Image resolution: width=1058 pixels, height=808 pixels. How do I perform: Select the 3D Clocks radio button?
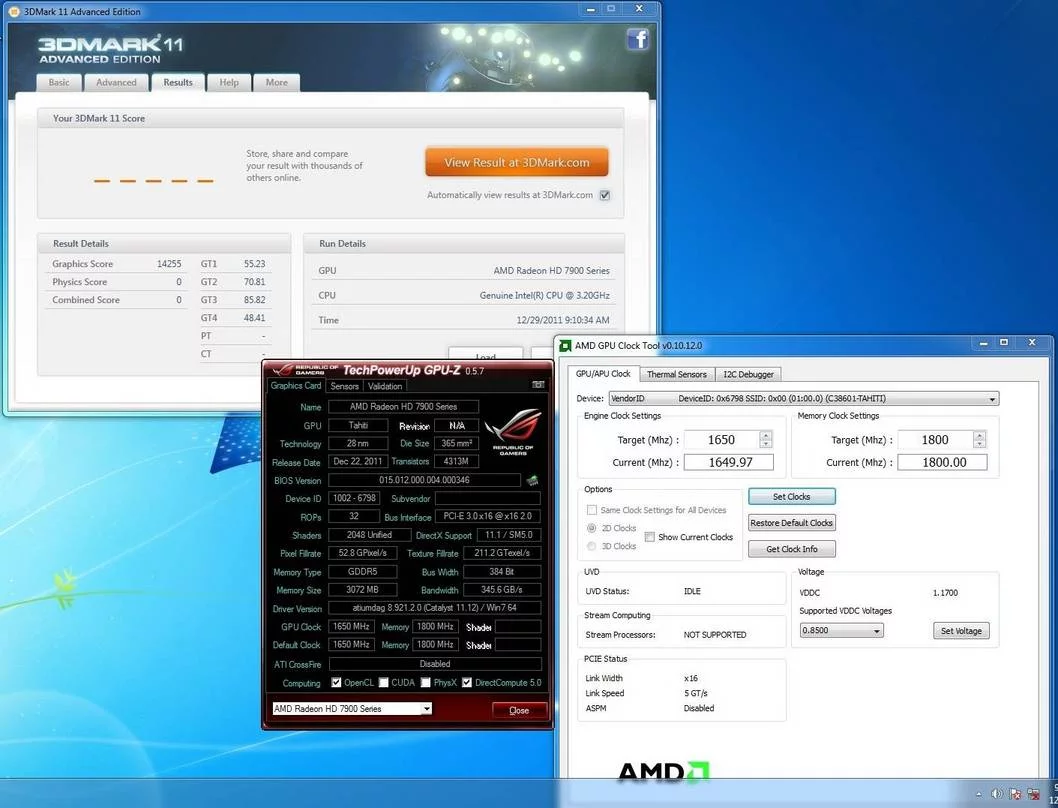coord(590,546)
